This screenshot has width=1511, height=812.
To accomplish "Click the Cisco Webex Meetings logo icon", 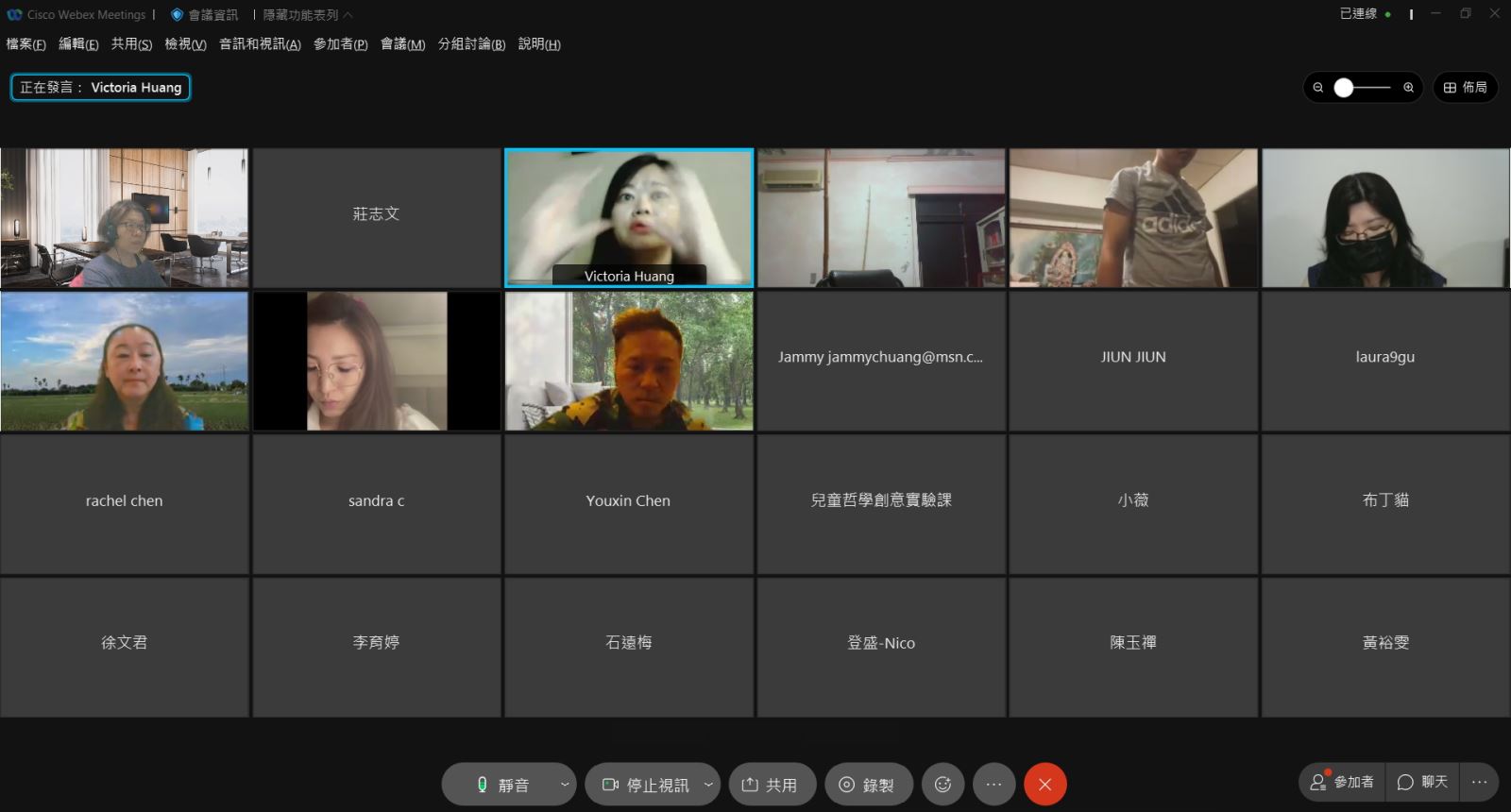I will [x=14, y=15].
